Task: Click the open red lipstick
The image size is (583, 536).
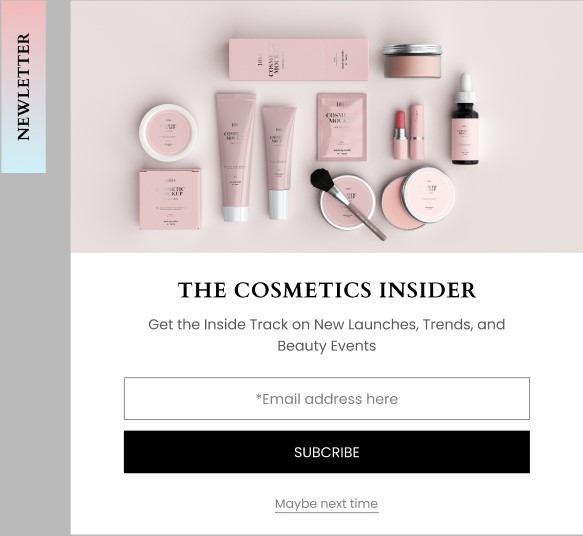Action: pos(400,135)
